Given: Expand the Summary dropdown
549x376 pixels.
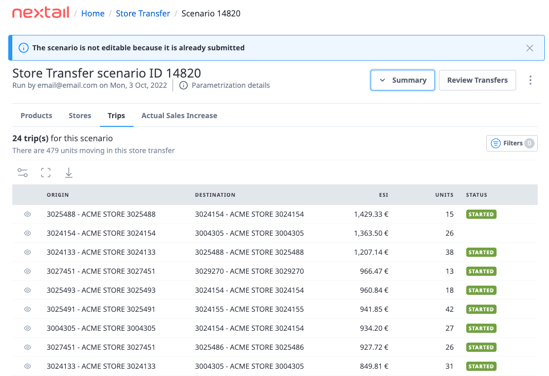Looking at the screenshot, I should click(402, 80).
